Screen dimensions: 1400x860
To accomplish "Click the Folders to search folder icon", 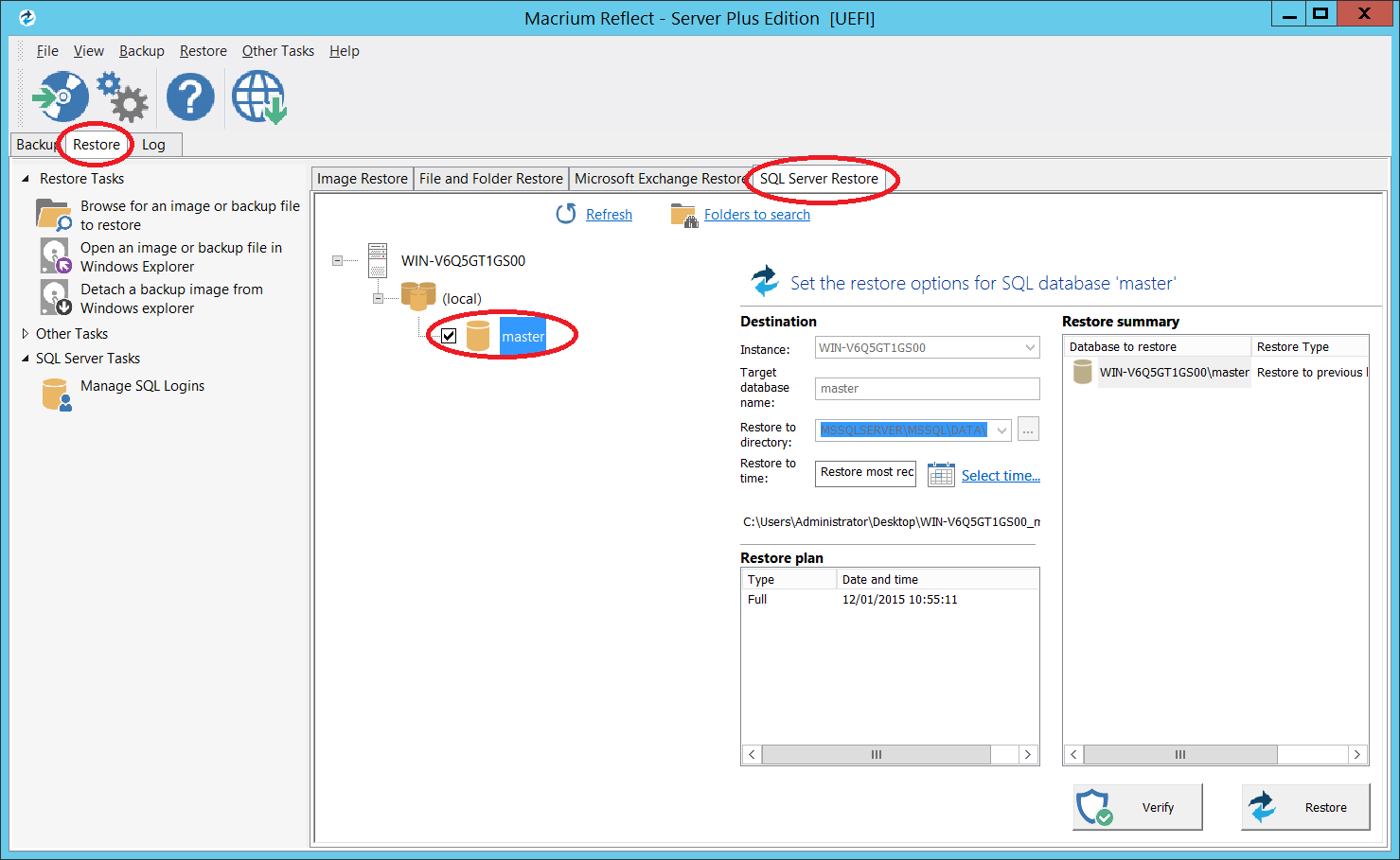I will pyautogui.click(x=683, y=215).
